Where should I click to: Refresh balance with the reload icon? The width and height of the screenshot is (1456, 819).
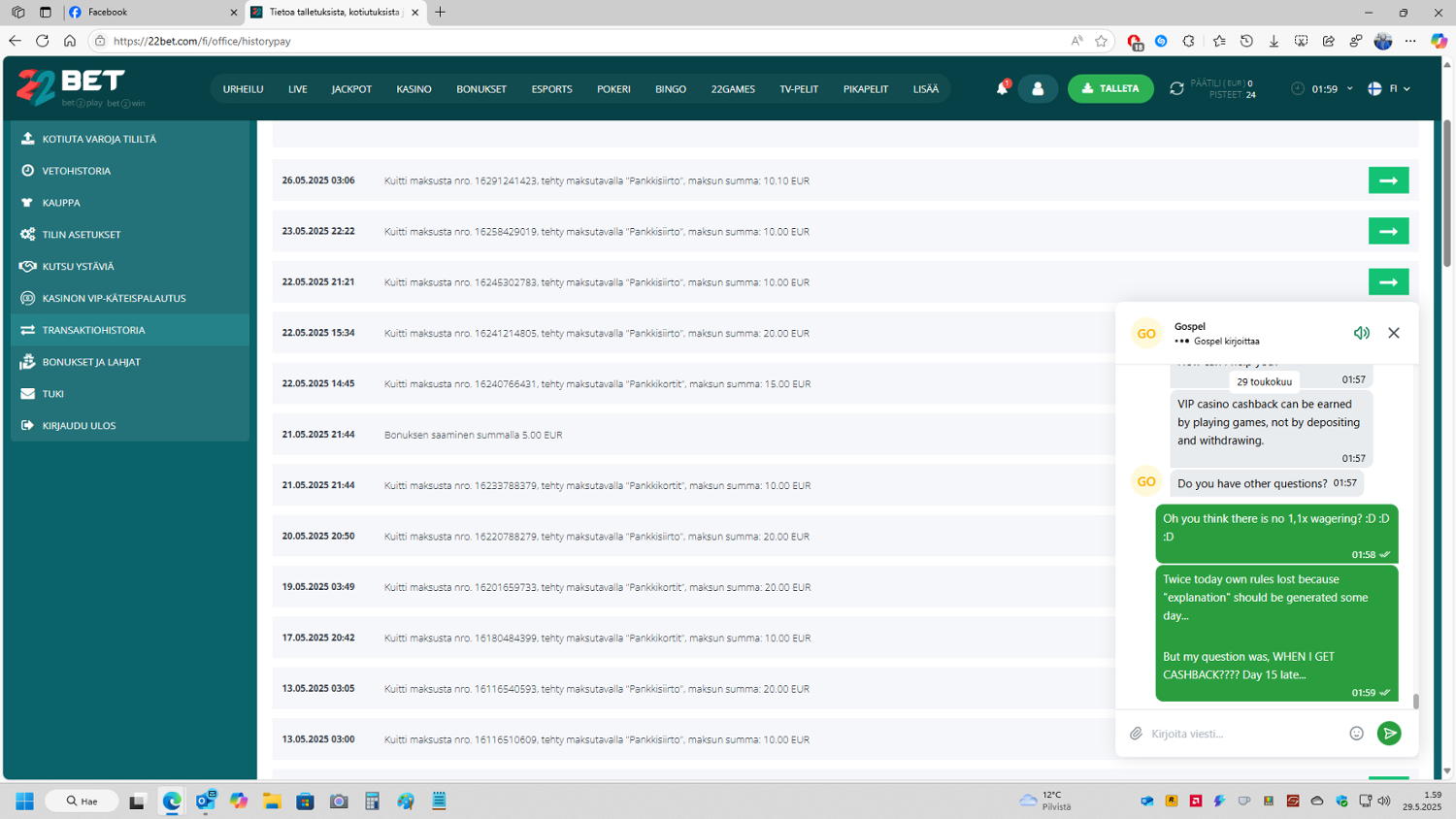1176,88
